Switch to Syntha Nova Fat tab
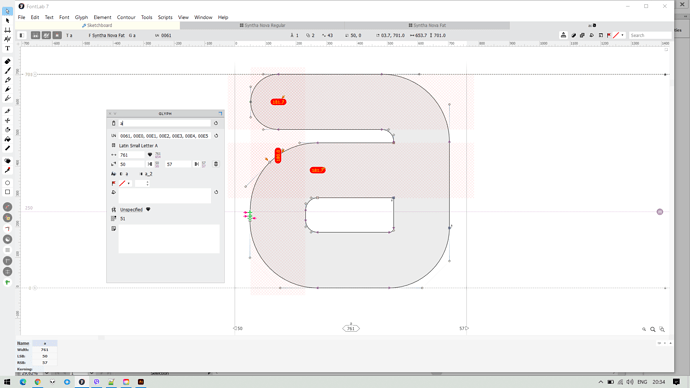 pyautogui.click(x=427, y=26)
